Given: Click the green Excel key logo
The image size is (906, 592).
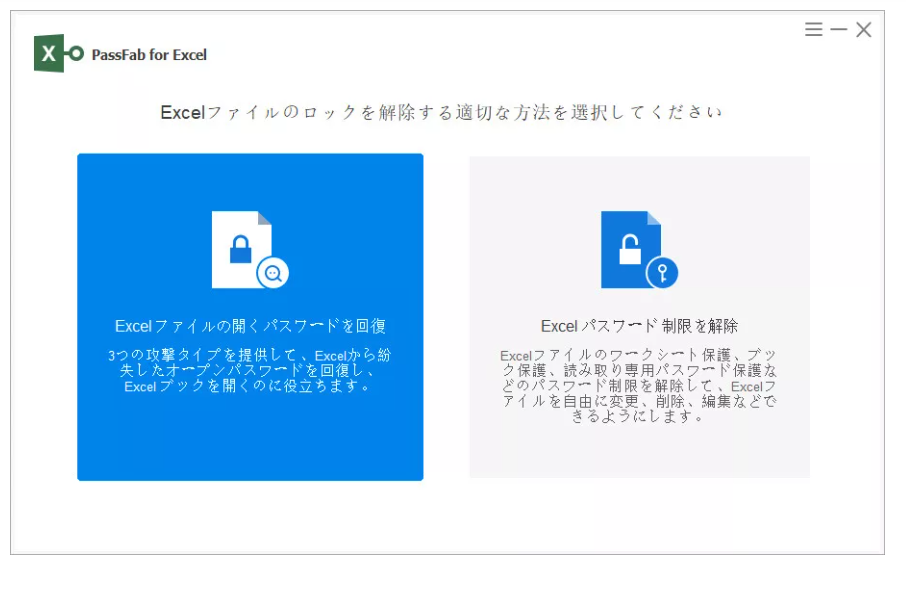Looking at the screenshot, I should click(58, 54).
